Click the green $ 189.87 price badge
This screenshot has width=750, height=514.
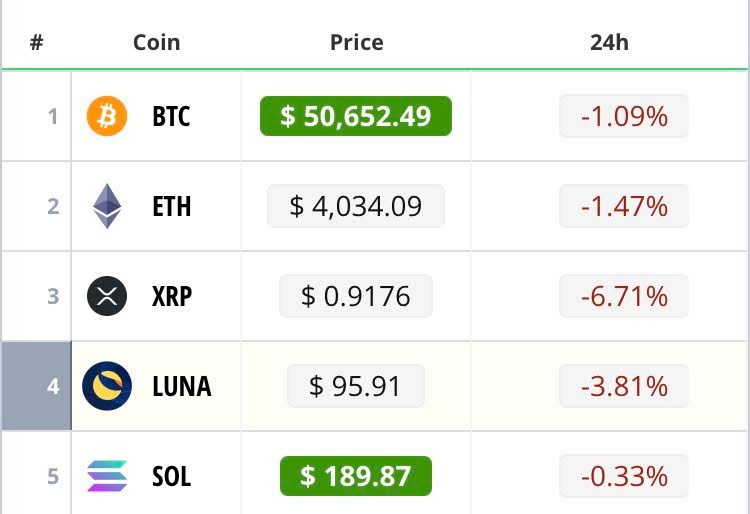[x=356, y=476]
